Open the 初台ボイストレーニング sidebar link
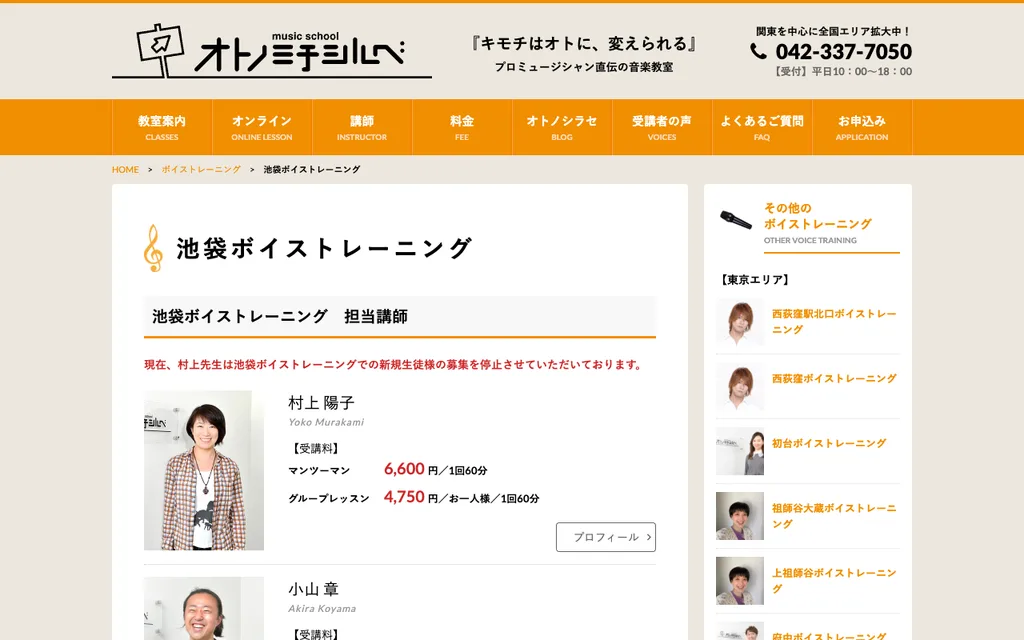 (x=829, y=443)
